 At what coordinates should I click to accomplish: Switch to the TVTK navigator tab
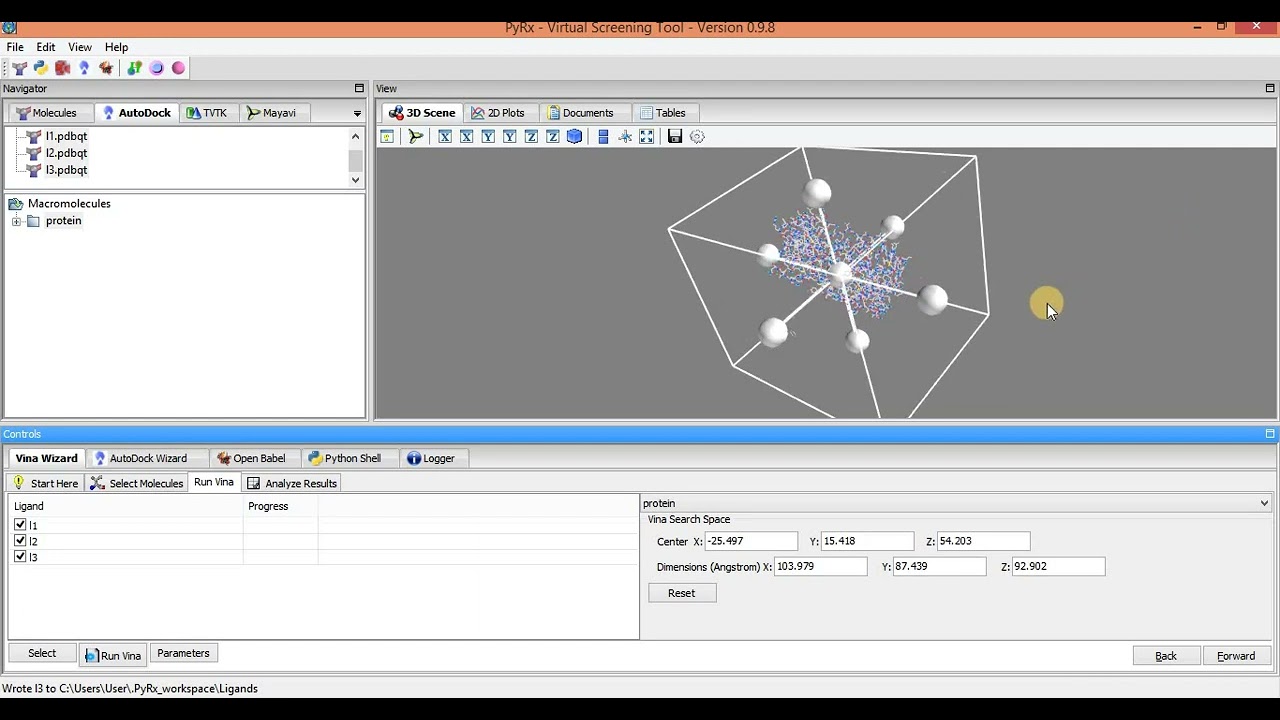pyautogui.click(x=207, y=113)
